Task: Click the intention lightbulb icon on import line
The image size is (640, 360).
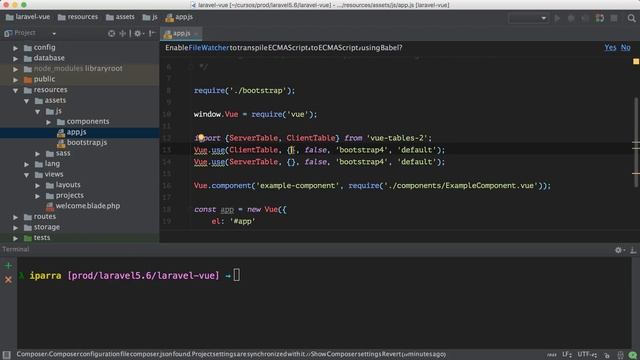Action: (x=200, y=138)
